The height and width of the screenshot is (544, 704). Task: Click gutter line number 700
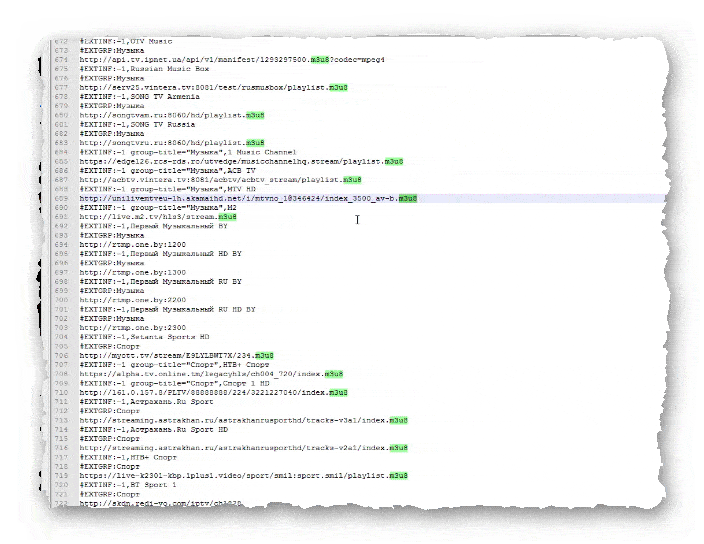[61, 300]
